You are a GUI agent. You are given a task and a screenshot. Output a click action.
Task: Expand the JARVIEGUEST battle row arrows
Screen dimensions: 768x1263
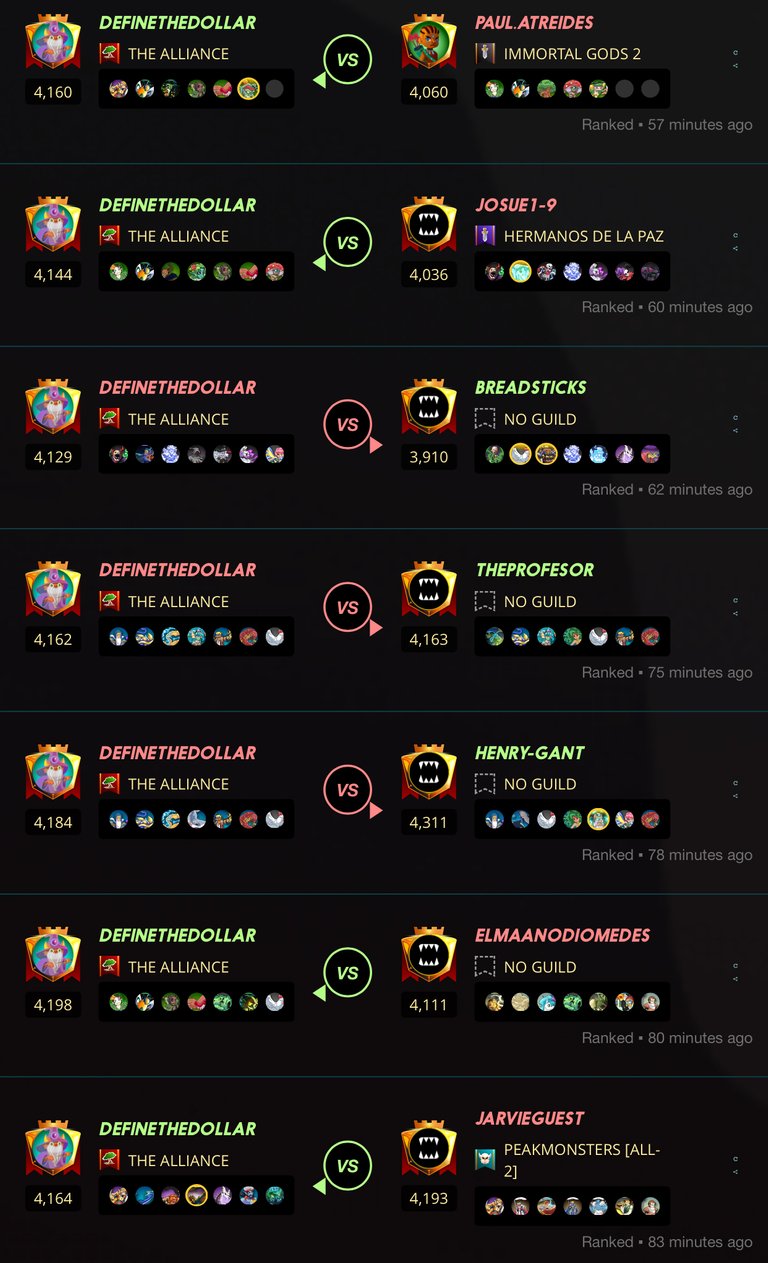[736, 1165]
